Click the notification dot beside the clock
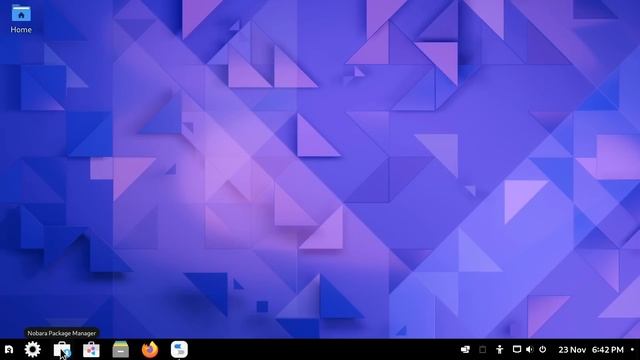Viewport: 640px width, 360px height. click(632, 349)
